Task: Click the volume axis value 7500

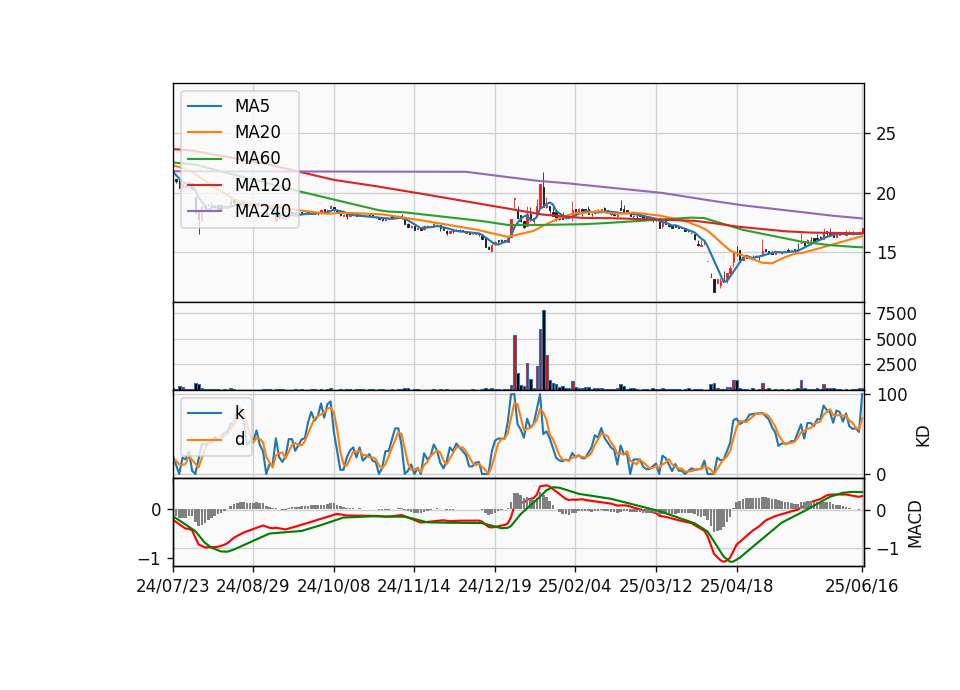Action: tap(896, 314)
